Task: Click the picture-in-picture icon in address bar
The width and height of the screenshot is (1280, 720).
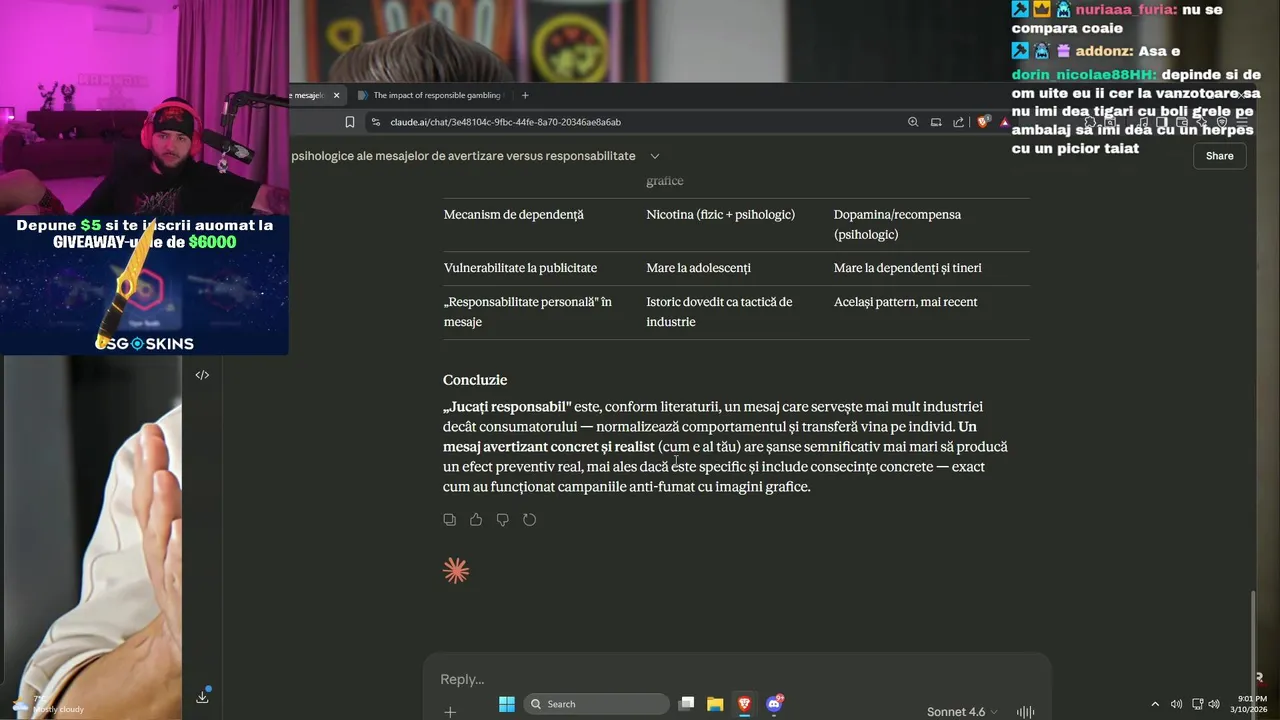Action: pyautogui.click(x=936, y=122)
